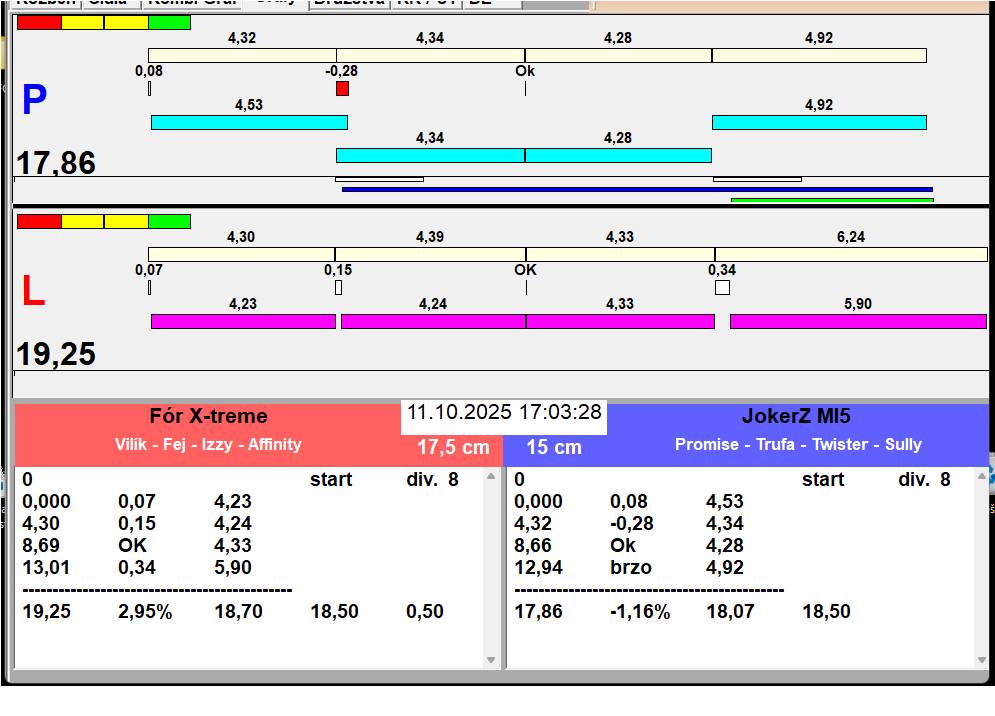Screen dimensions: 995x716
Task: Click lane P yellow light beside the green light
Action: point(126,22)
